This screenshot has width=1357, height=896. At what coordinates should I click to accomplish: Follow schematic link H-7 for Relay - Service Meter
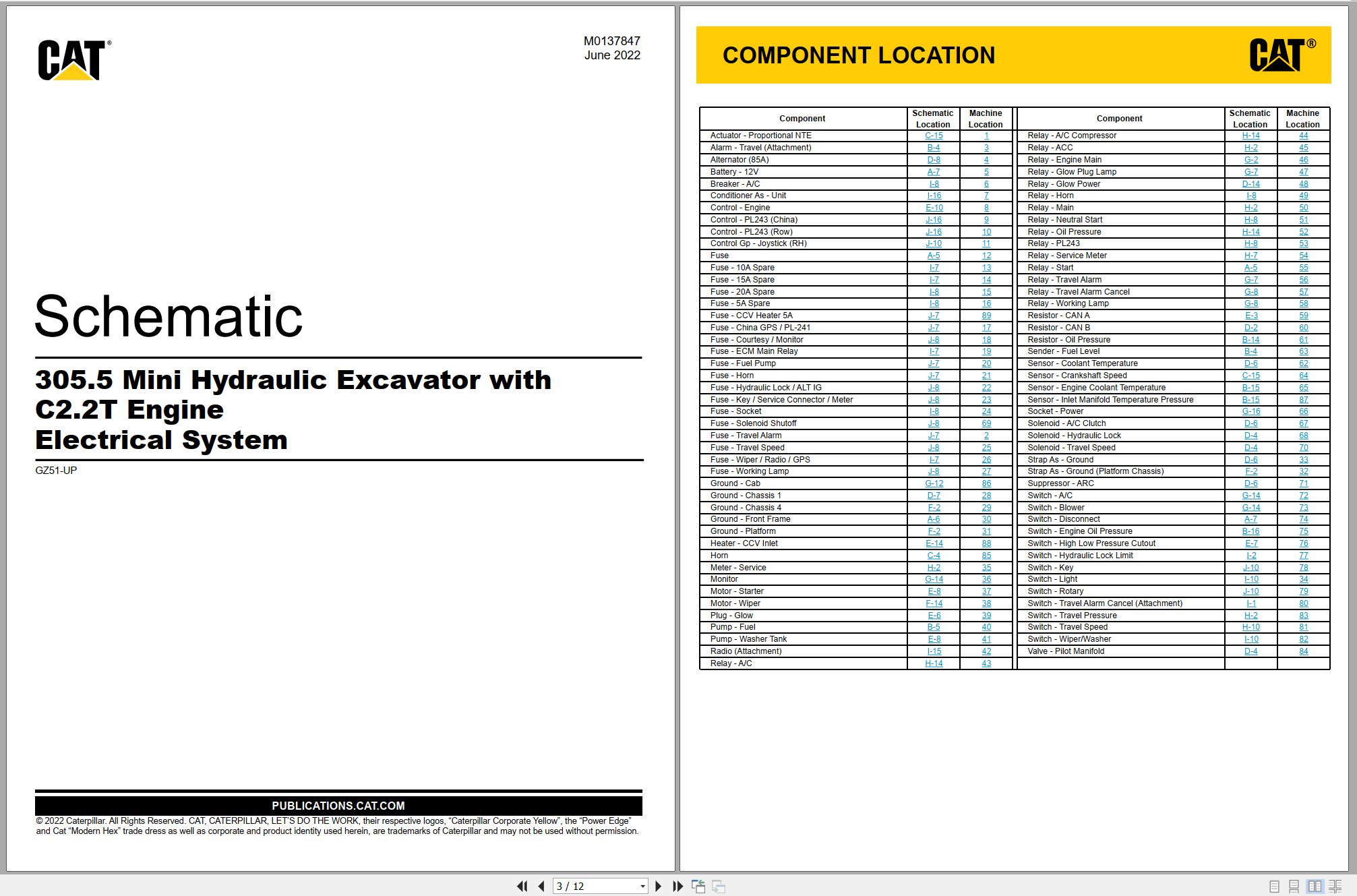coord(1251,256)
